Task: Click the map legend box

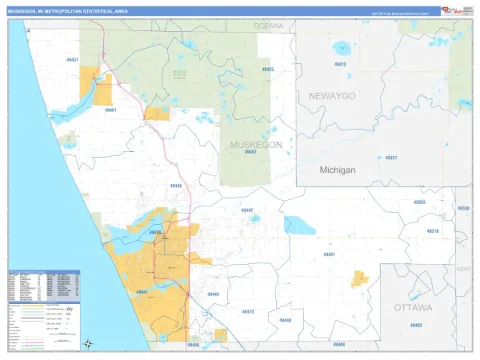Action: [44, 327]
